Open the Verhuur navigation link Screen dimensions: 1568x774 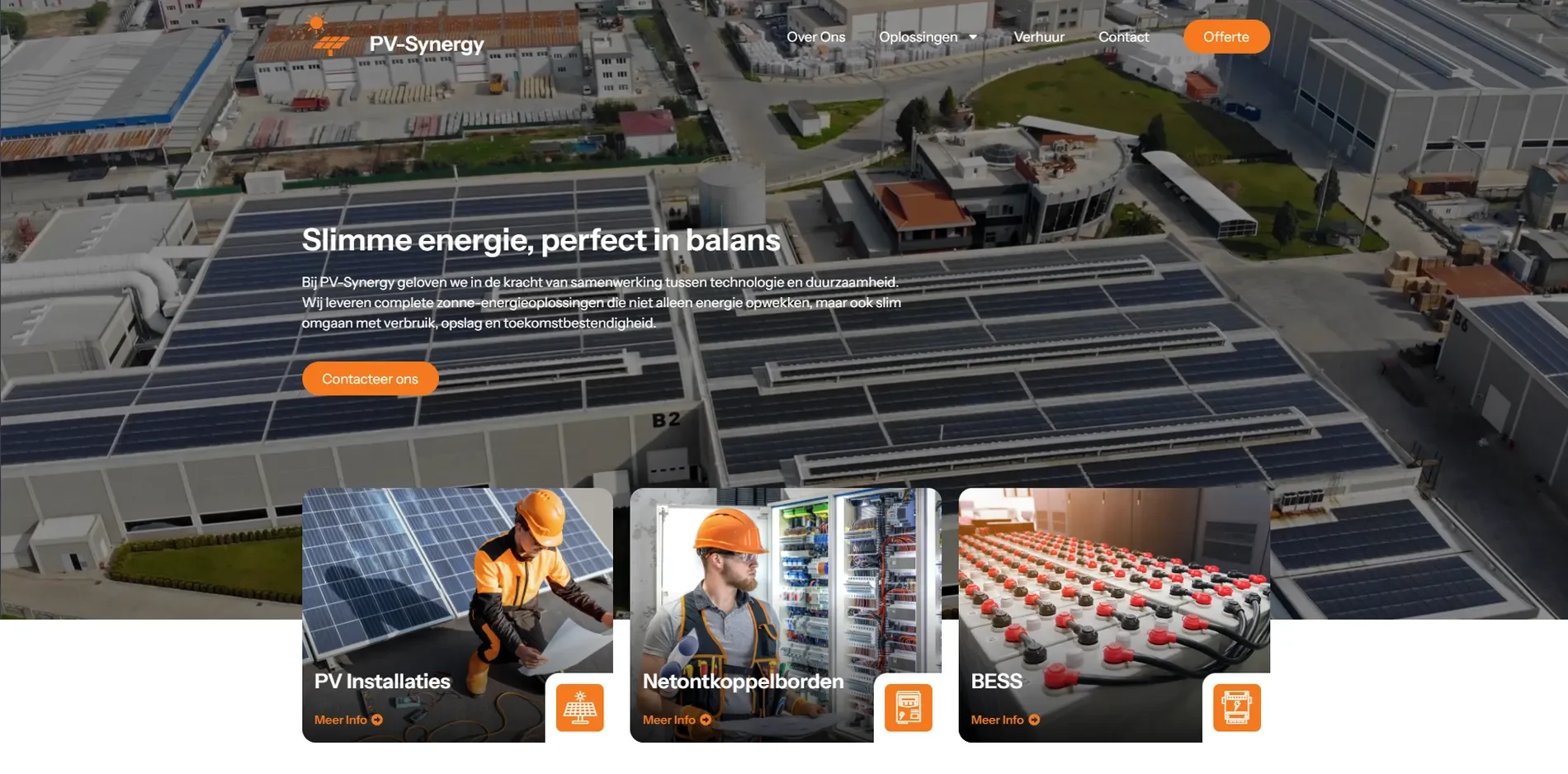coord(1039,37)
